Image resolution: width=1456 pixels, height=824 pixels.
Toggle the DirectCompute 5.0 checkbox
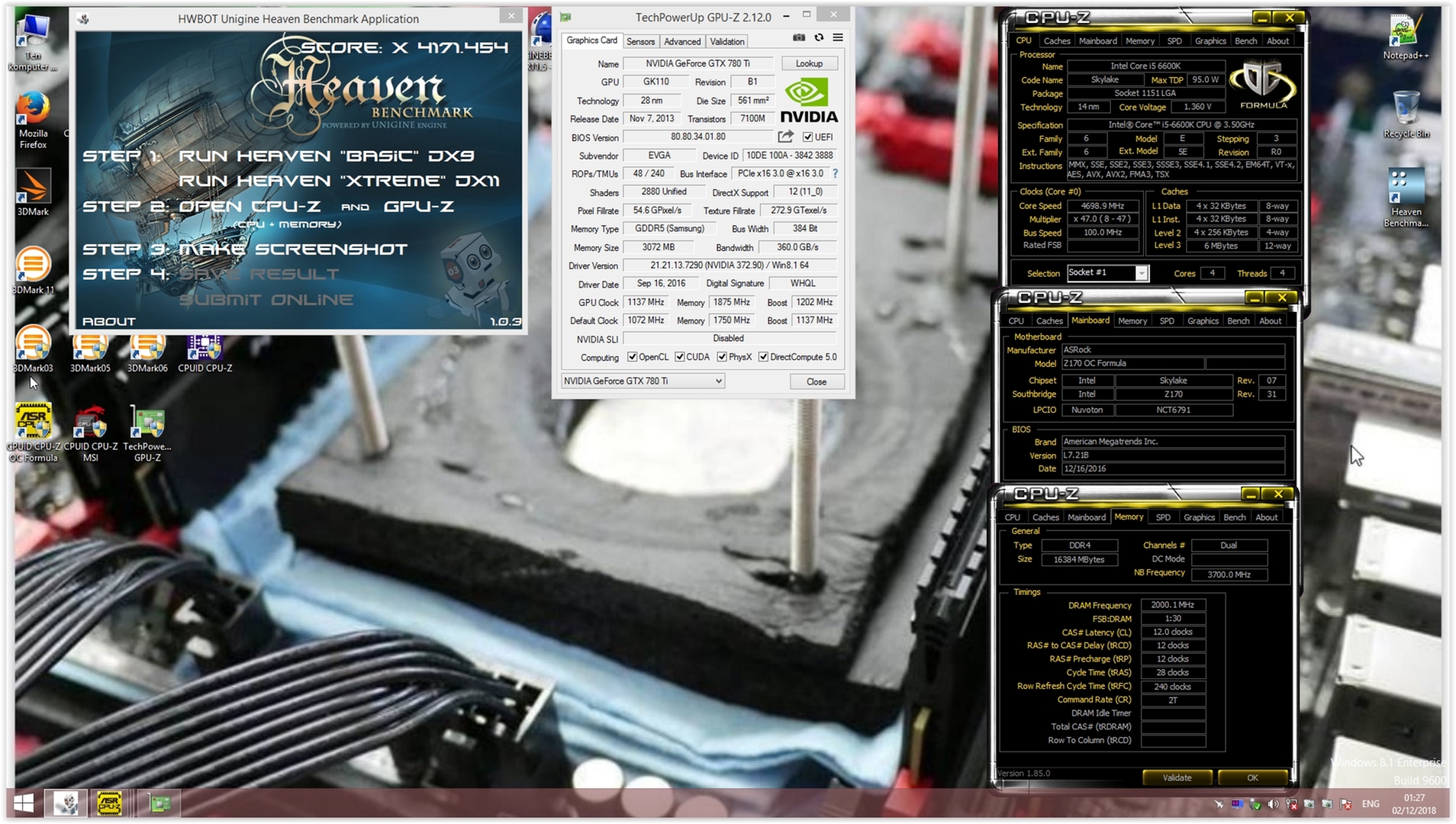click(763, 357)
